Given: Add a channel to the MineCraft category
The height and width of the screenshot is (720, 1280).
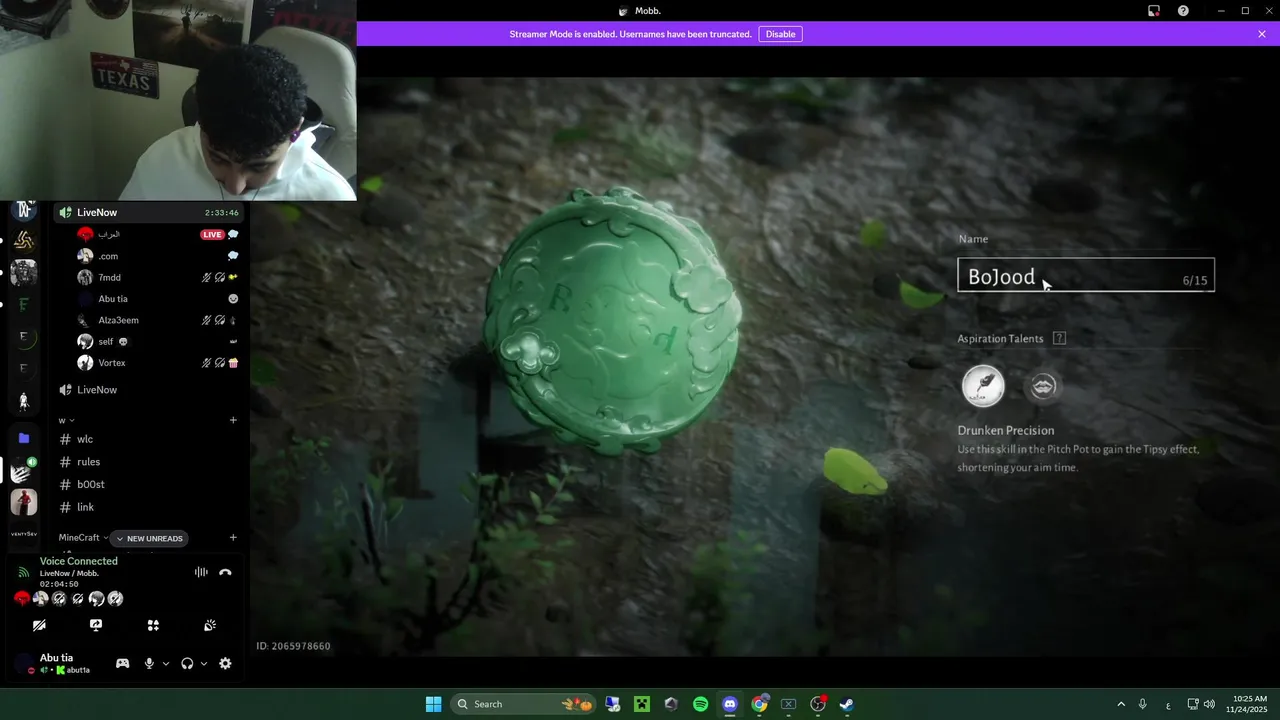Looking at the screenshot, I should click(x=233, y=538).
